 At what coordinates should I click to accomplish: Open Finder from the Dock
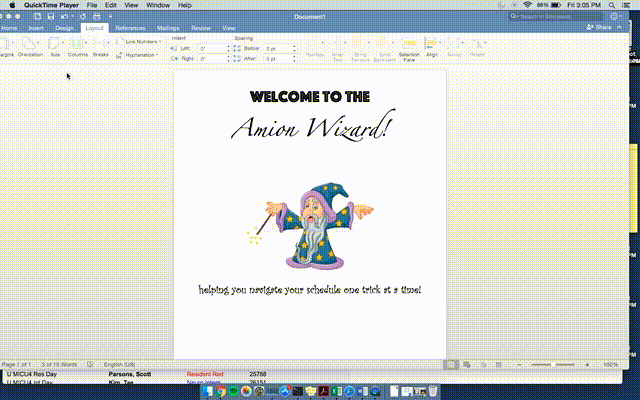tap(208, 391)
